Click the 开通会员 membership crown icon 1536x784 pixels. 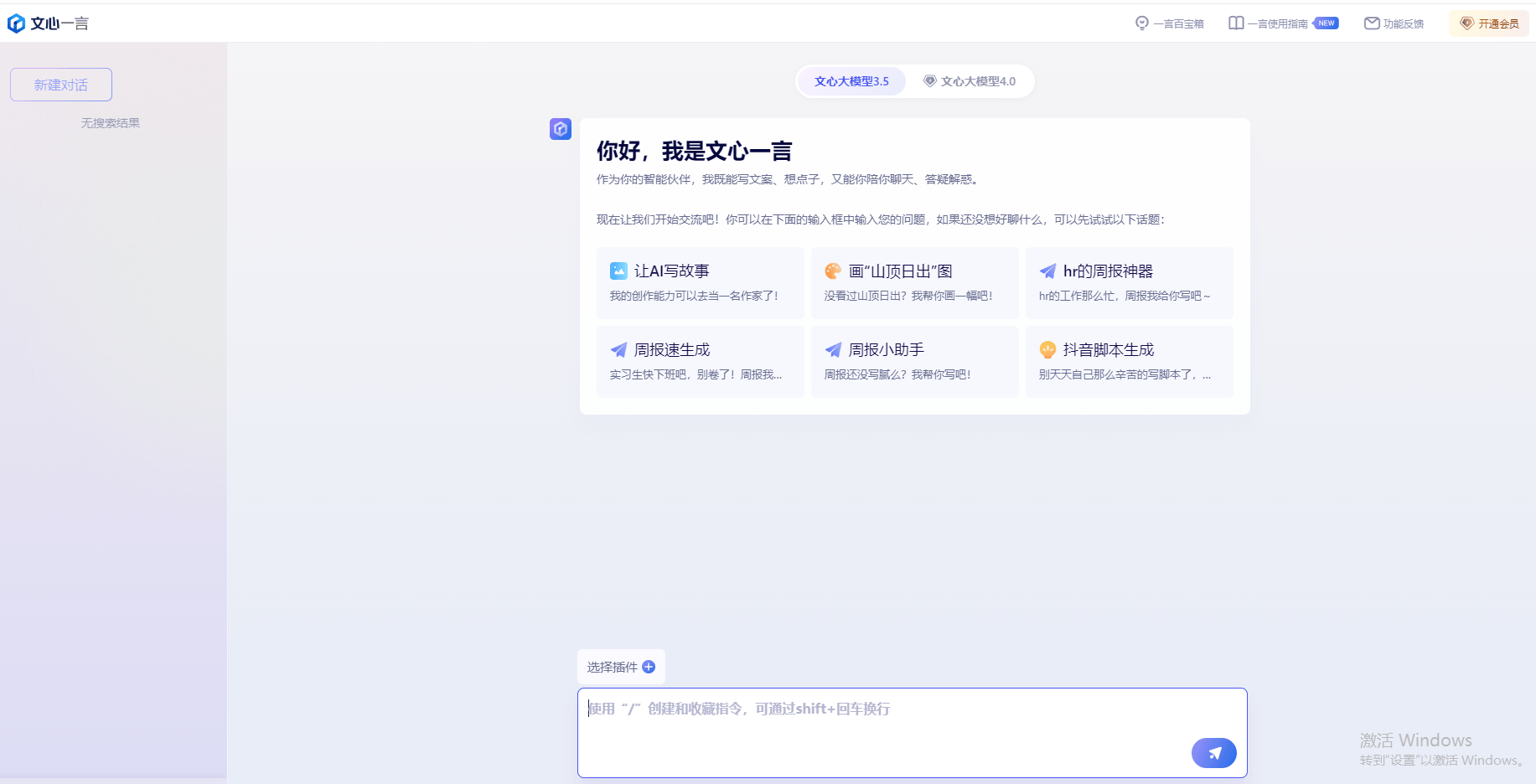(1466, 23)
